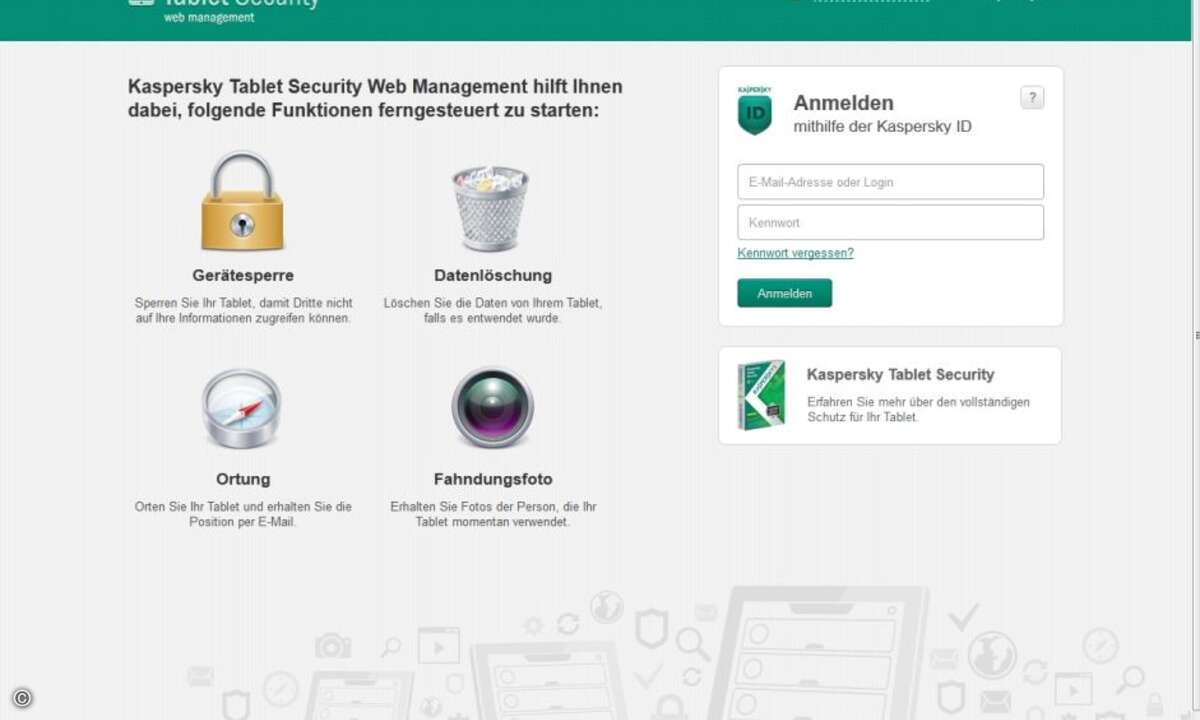The width and height of the screenshot is (1200, 720).
Task: Click the Tablet Security web management logo
Action: 224,10
